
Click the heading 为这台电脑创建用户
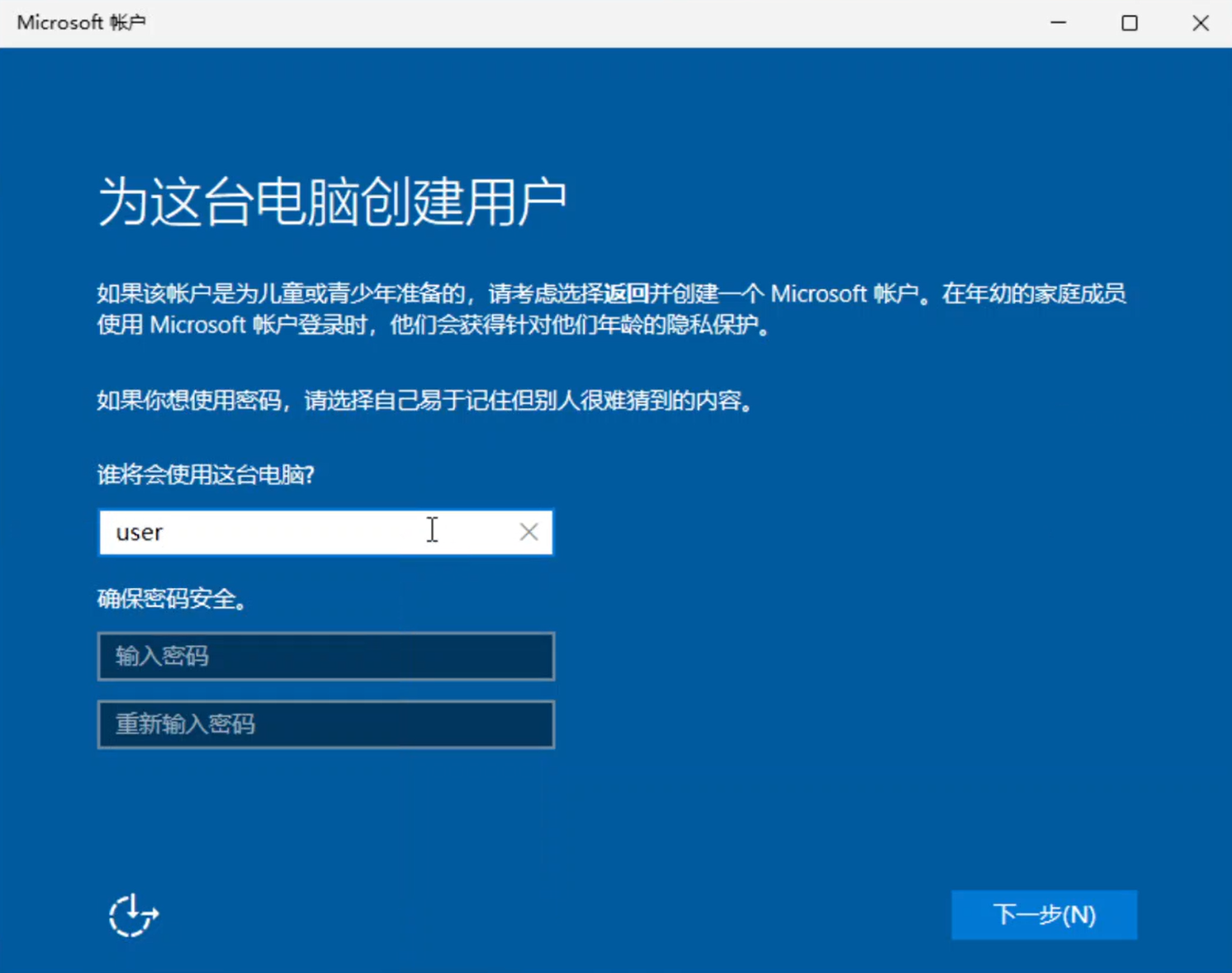click(332, 202)
